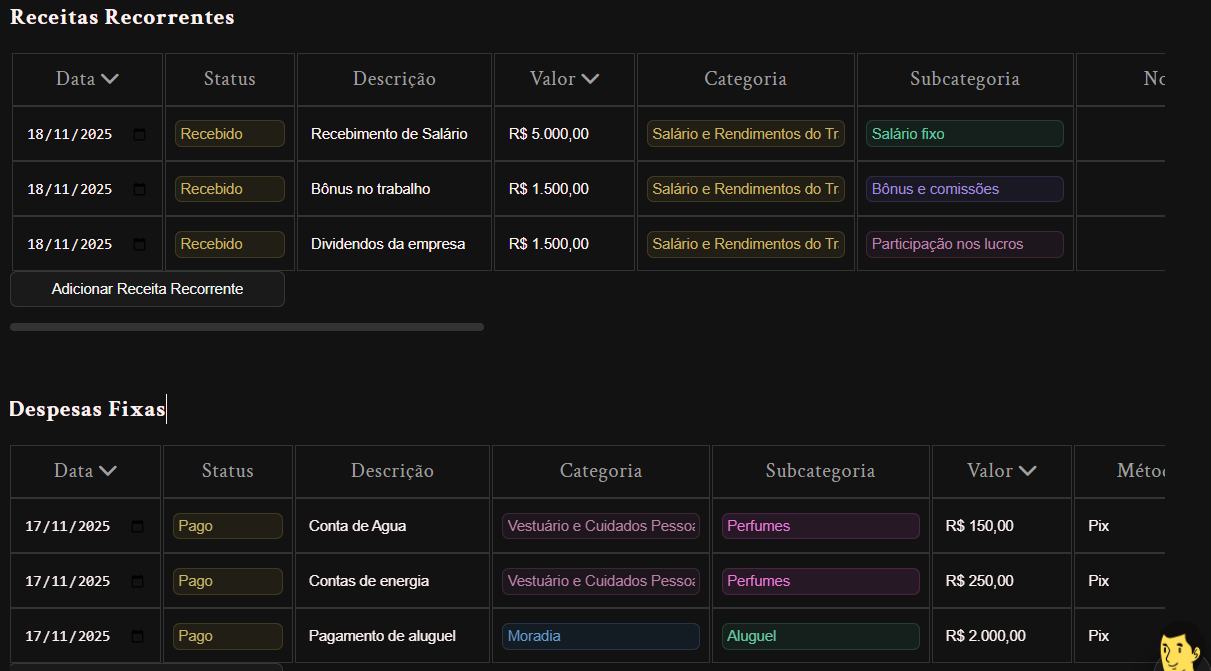Open Participação nos lucros subcategory selector
1211x671 pixels.
[964, 244]
